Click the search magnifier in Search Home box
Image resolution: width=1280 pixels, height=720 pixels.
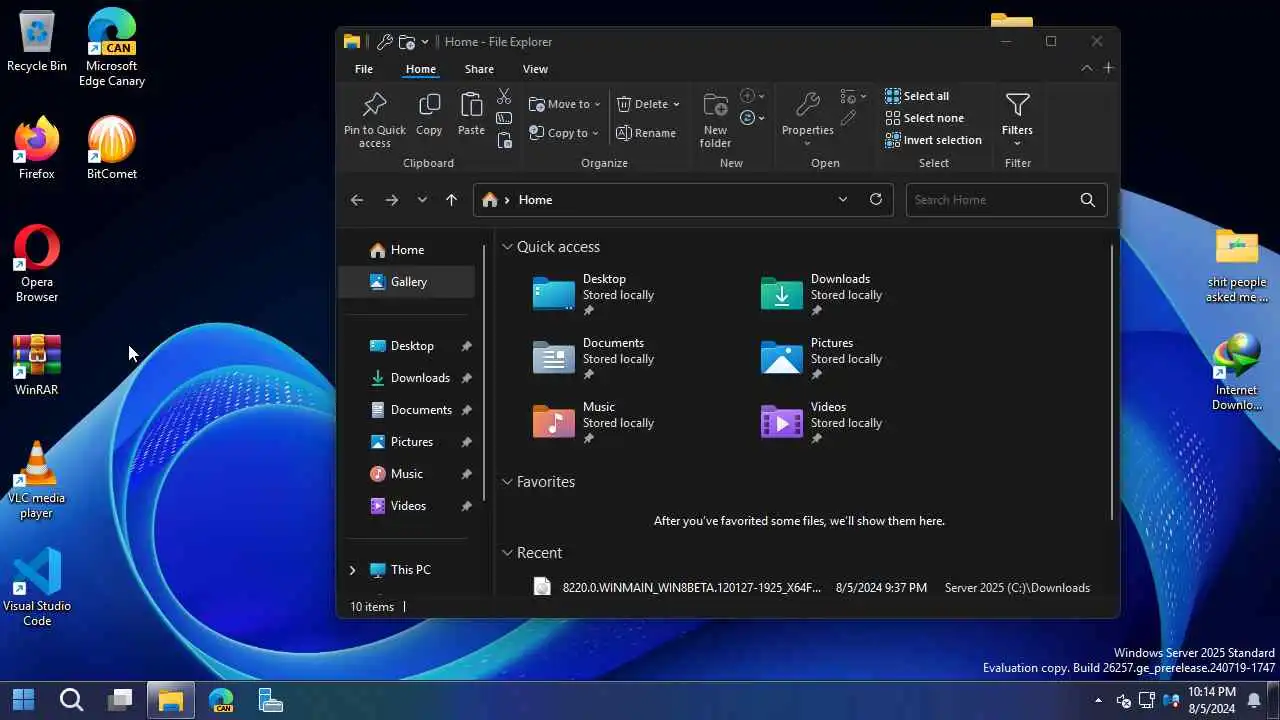[1088, 200]
